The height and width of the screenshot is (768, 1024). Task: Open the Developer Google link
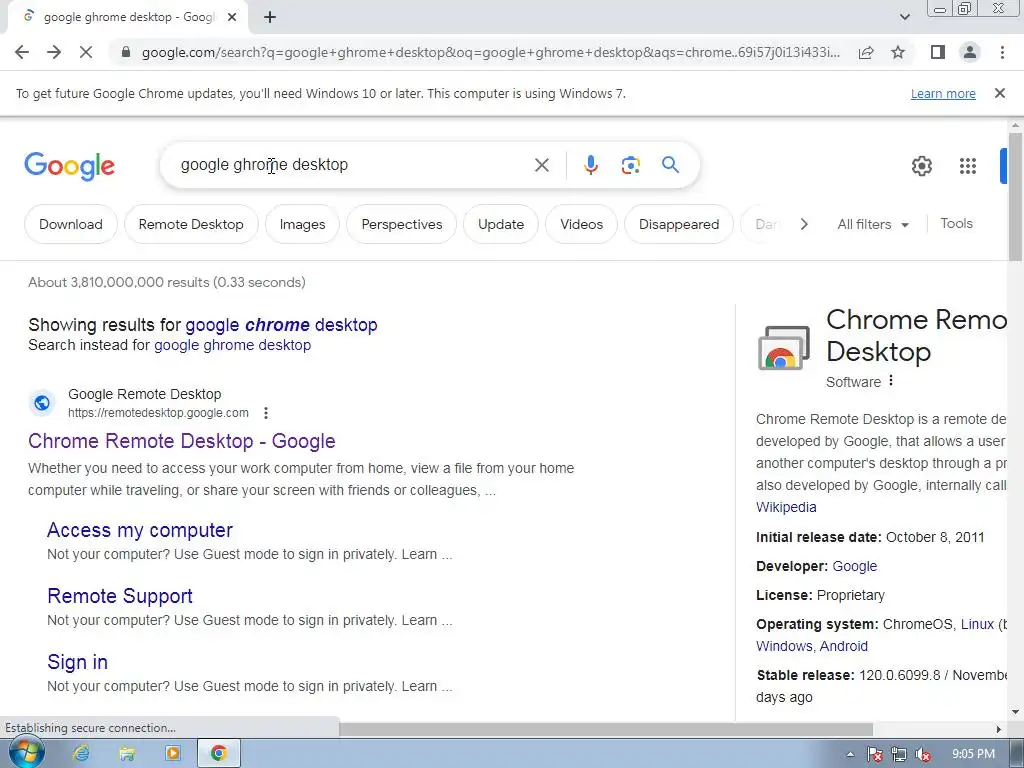click(x=854, y=566)
